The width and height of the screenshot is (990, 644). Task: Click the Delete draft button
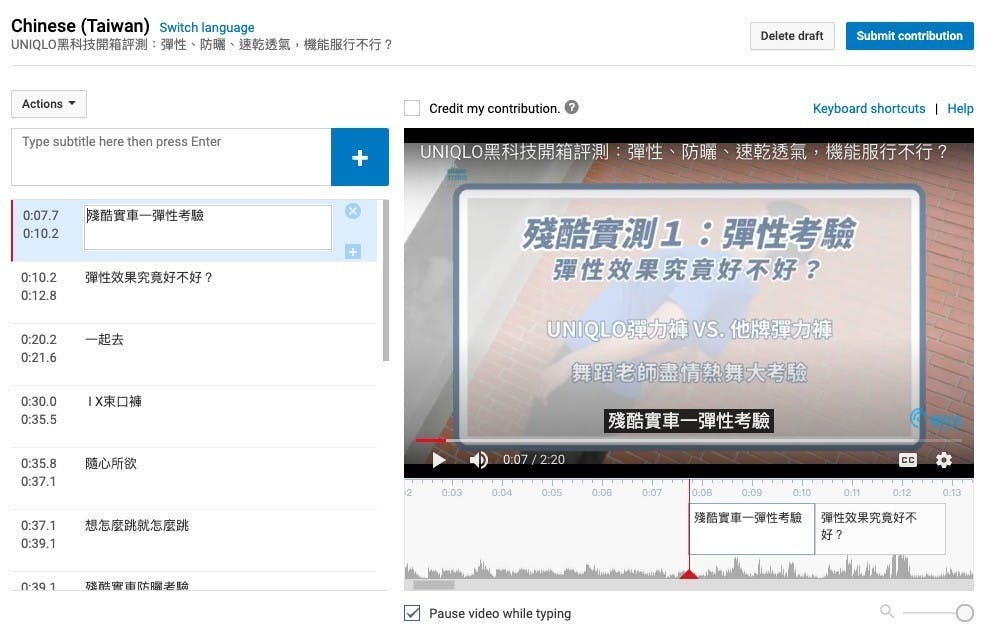[791, 36]
